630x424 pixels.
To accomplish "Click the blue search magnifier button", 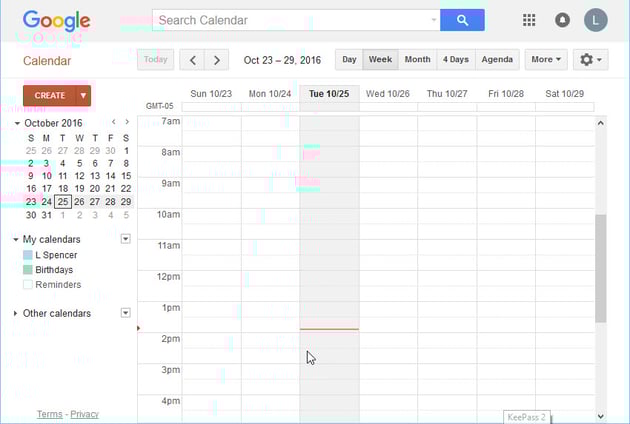I will [462, 20].
